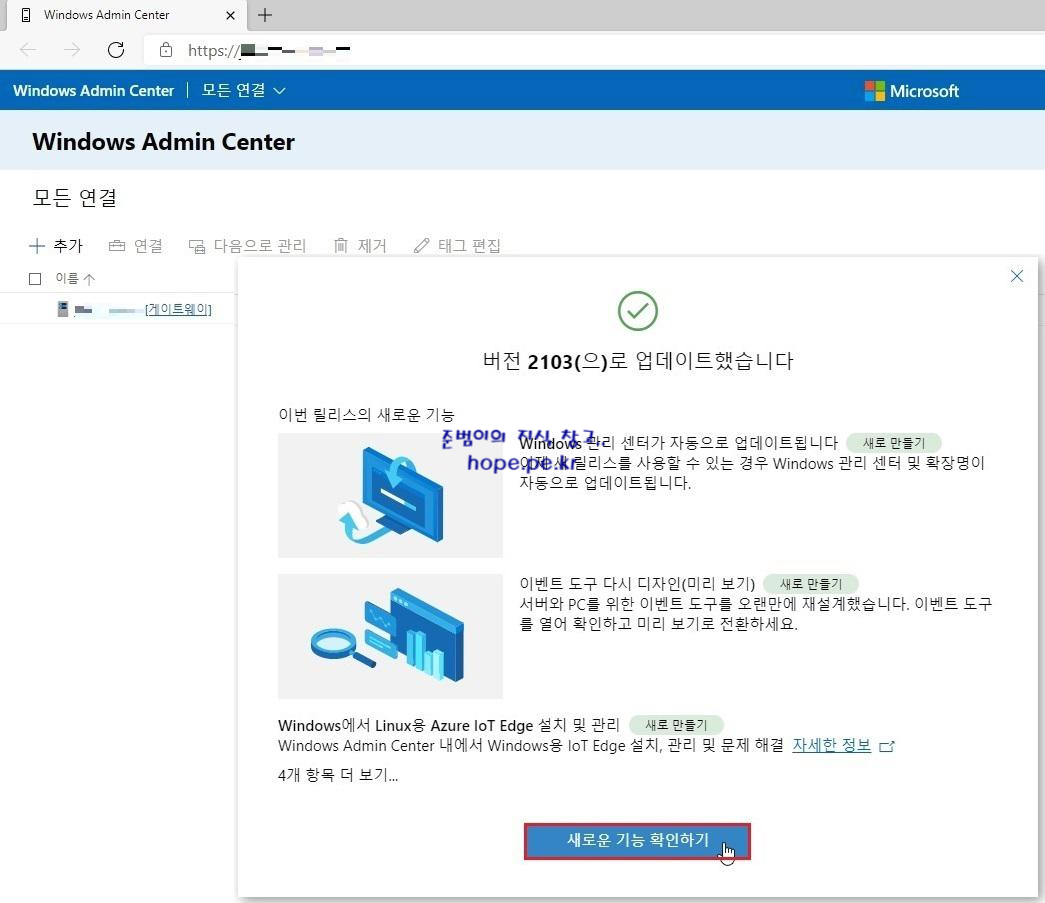Screen dimensions: 1045x903
Task: Click the green checkmark success icon
Action: (x=638, y=311)
